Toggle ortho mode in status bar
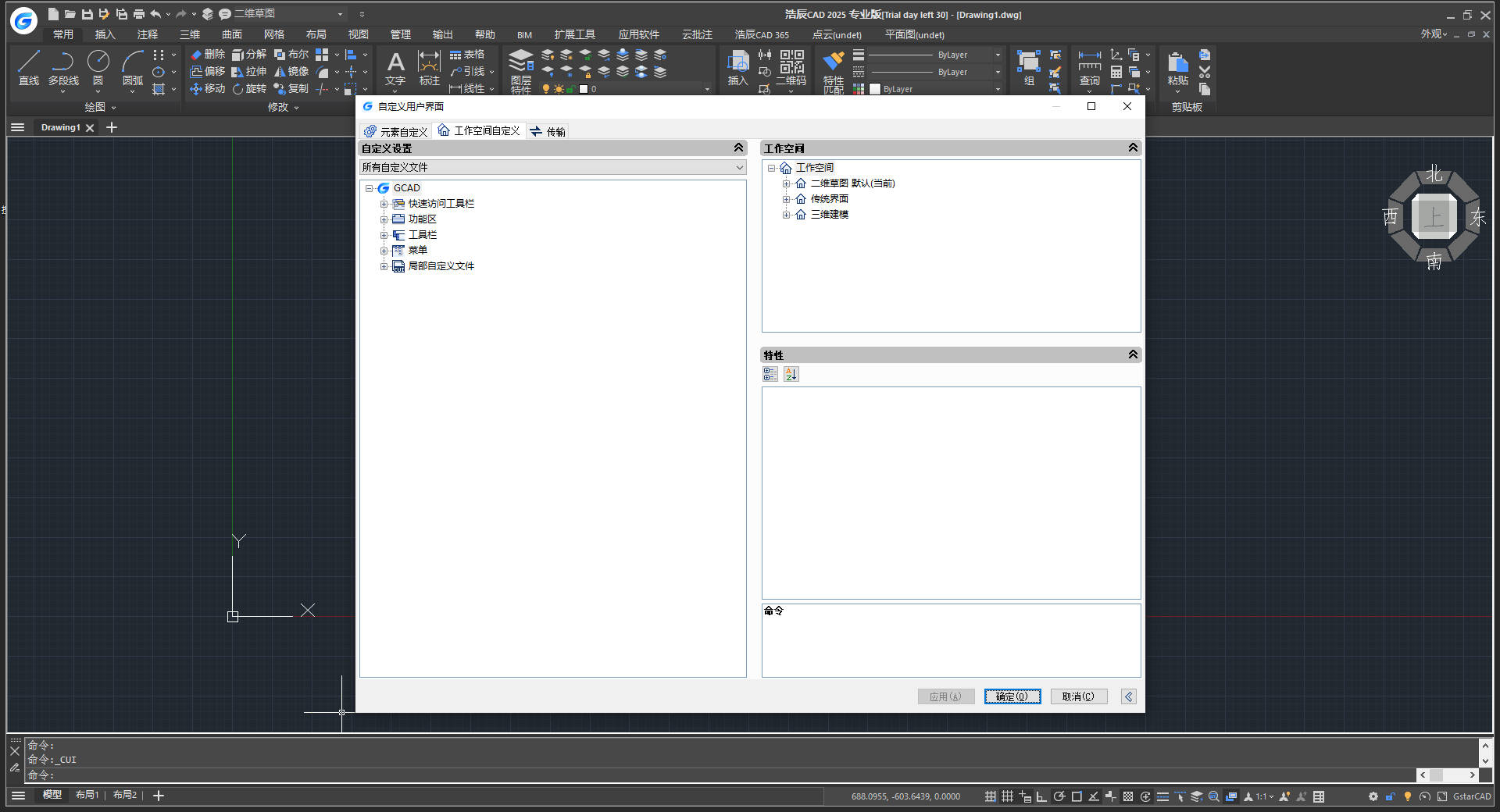The width and height of the screenshot is (1500, 812). [1041, 796]
